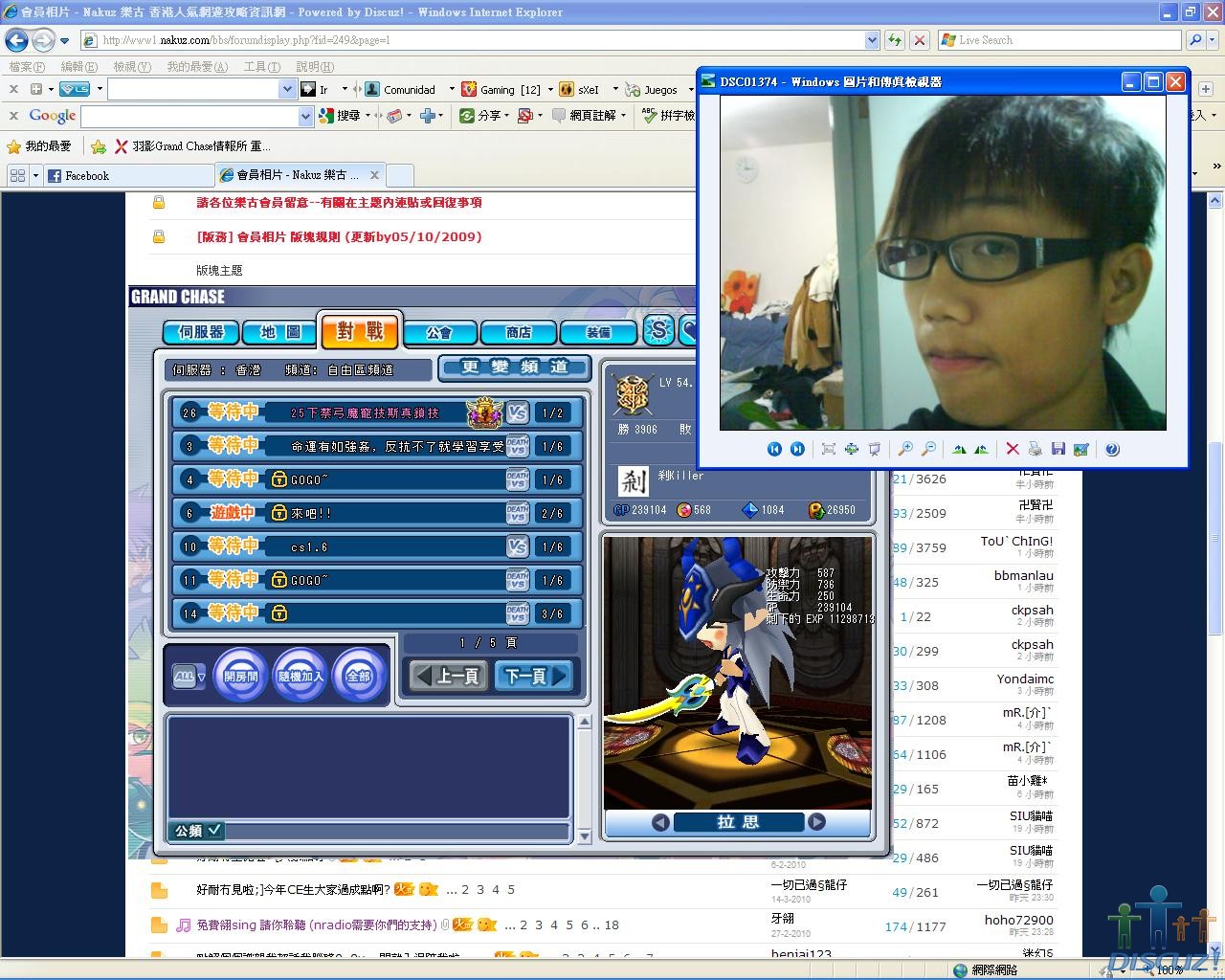Open Comunidad dropdown arrow
Viewport: 1225px width, 980px height.
452,89
